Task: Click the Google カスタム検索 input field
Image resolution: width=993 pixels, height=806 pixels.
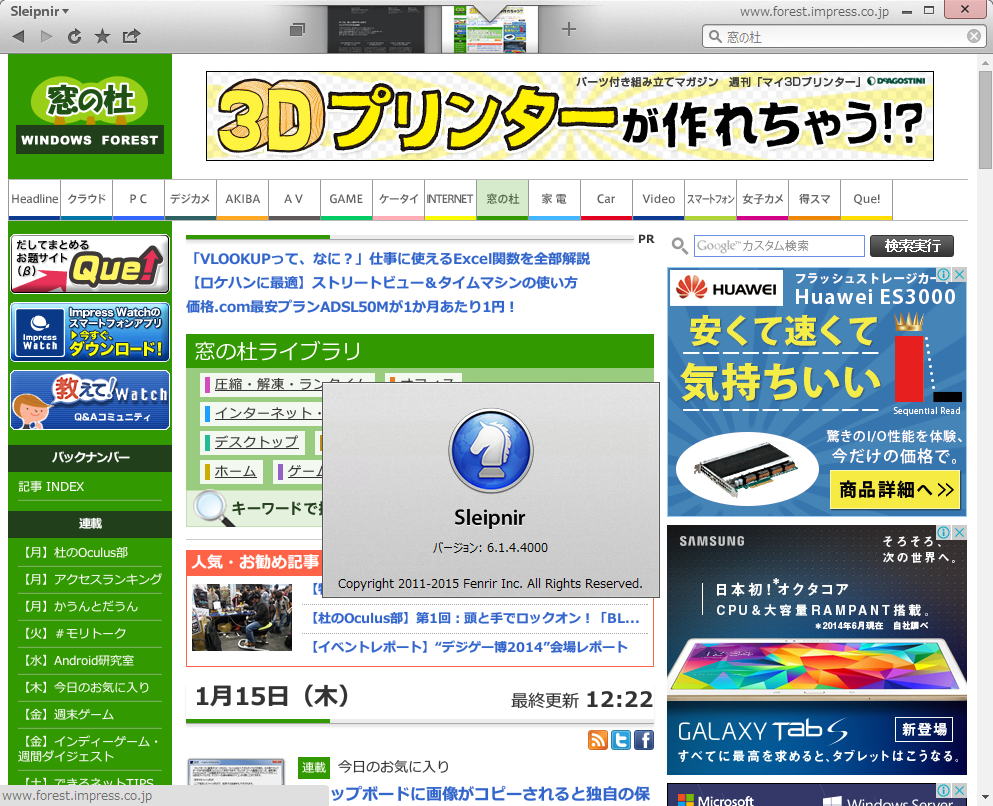Action: 779,246
